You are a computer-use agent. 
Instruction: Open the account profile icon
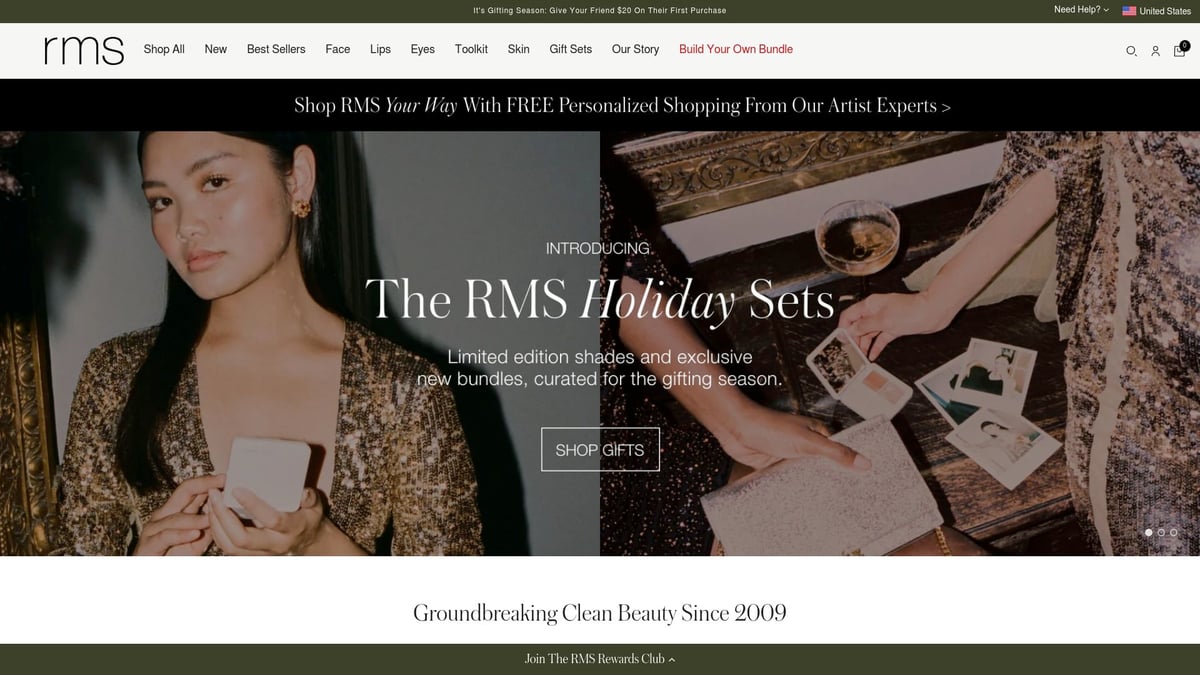(x=1155, y=51)
